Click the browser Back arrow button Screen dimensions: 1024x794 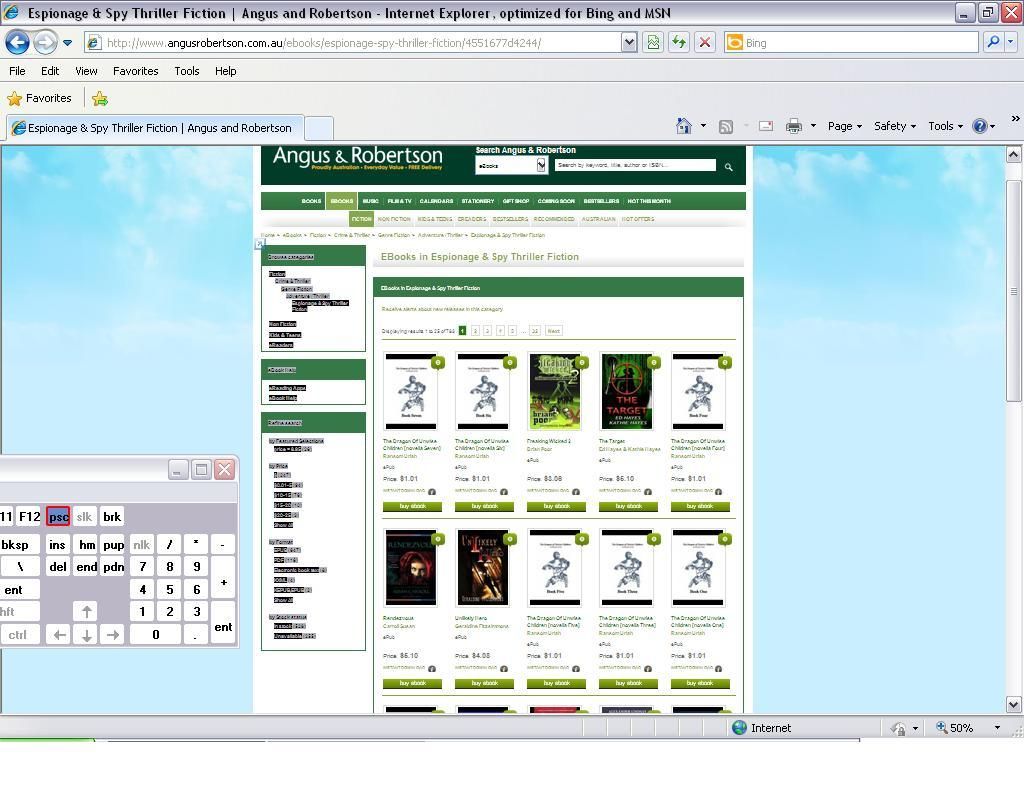[x=17, y=43]
